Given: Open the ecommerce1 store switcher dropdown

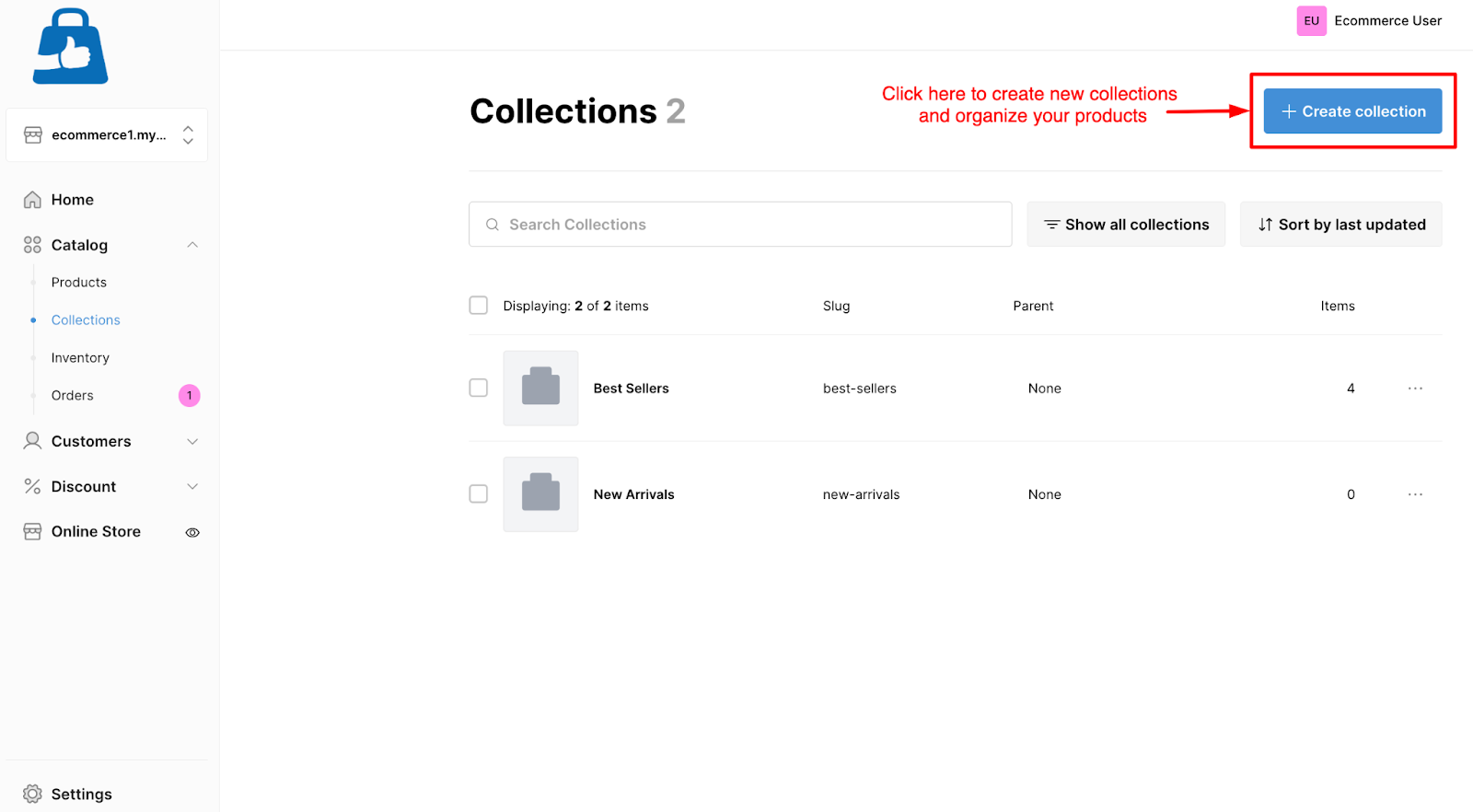Looking at the screenshot, I should point(107,134).
